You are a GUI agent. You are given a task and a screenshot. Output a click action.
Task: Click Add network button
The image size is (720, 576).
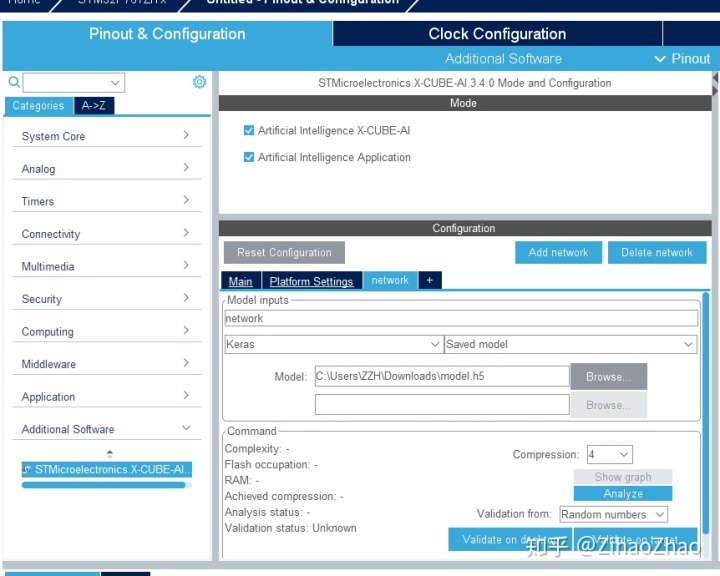[x=558, y=253]
